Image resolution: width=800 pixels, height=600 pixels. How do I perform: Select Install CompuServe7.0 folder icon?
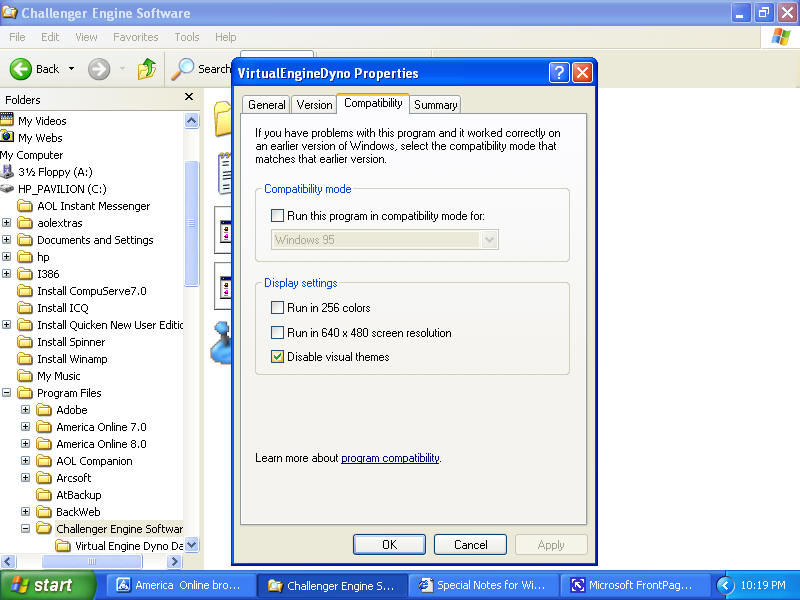25,291
